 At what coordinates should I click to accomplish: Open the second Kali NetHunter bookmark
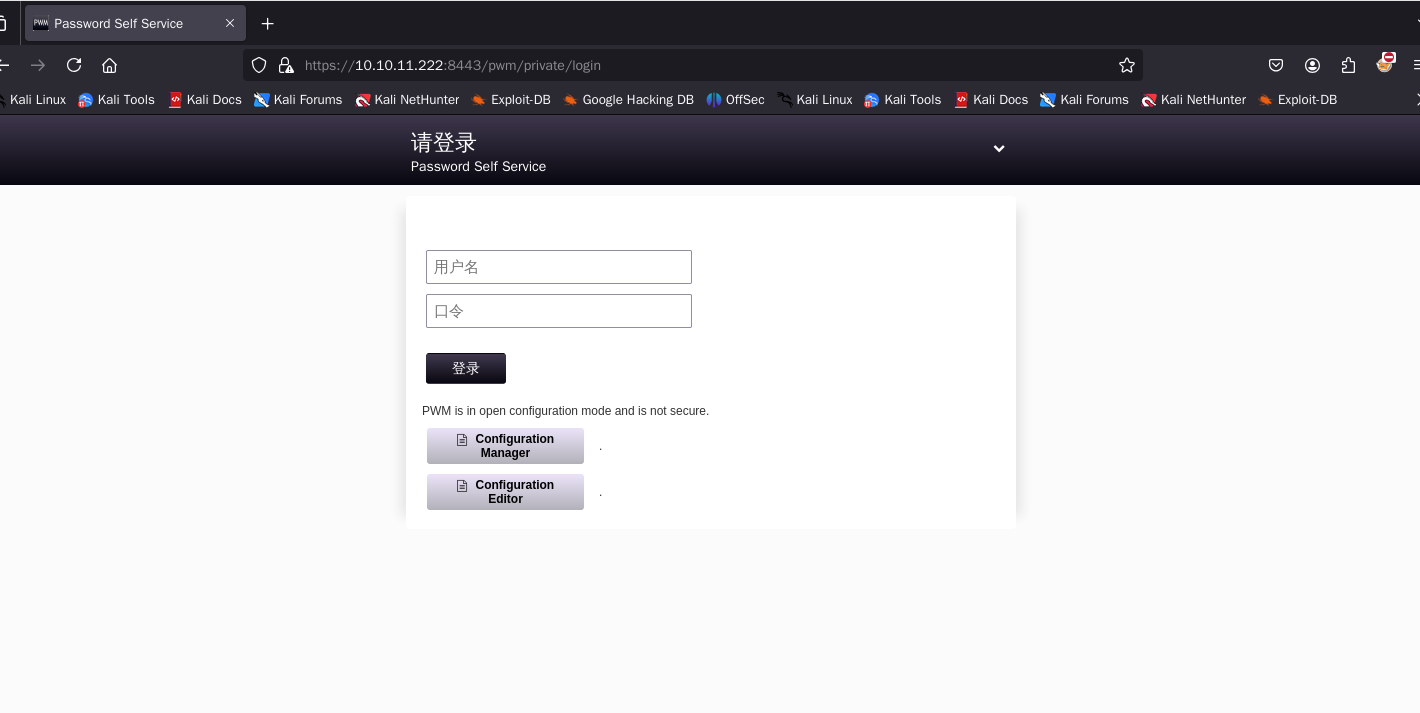(1194, 99)
